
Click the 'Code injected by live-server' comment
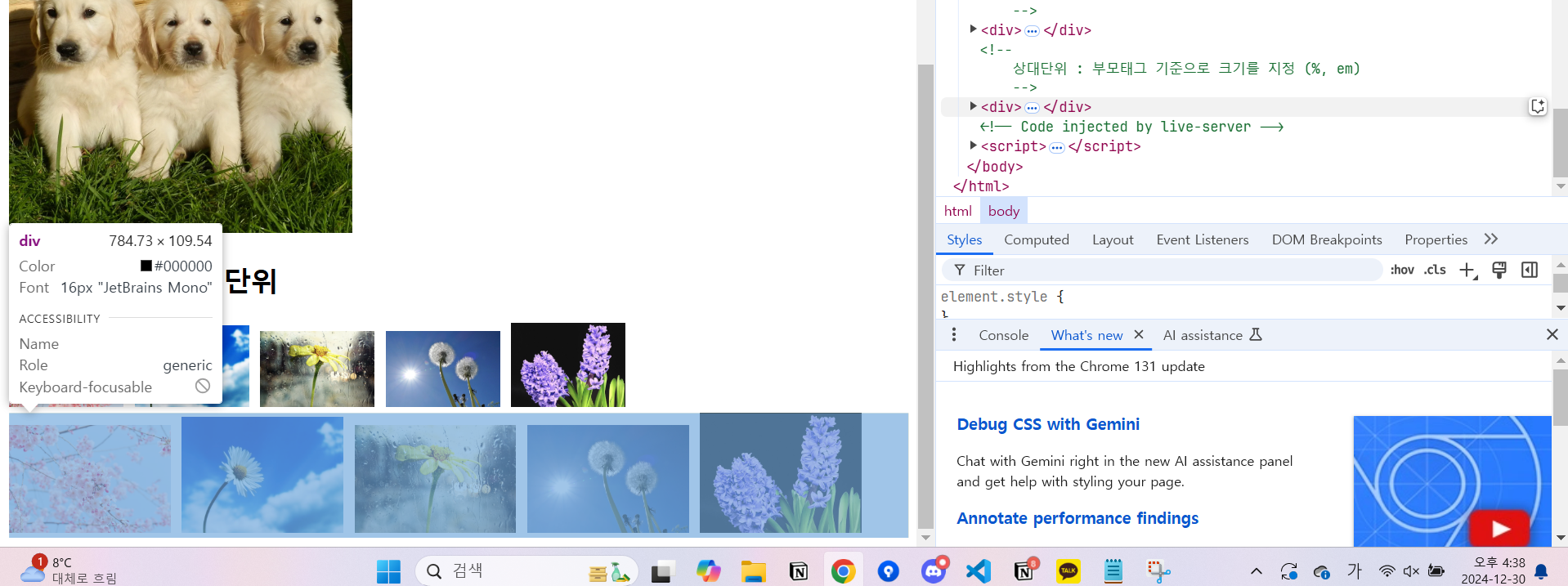pos(1131,127)
